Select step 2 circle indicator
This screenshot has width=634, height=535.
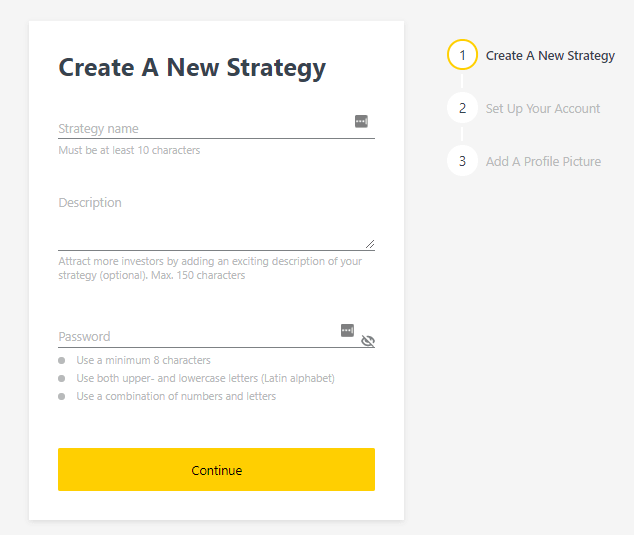(462, 108)
